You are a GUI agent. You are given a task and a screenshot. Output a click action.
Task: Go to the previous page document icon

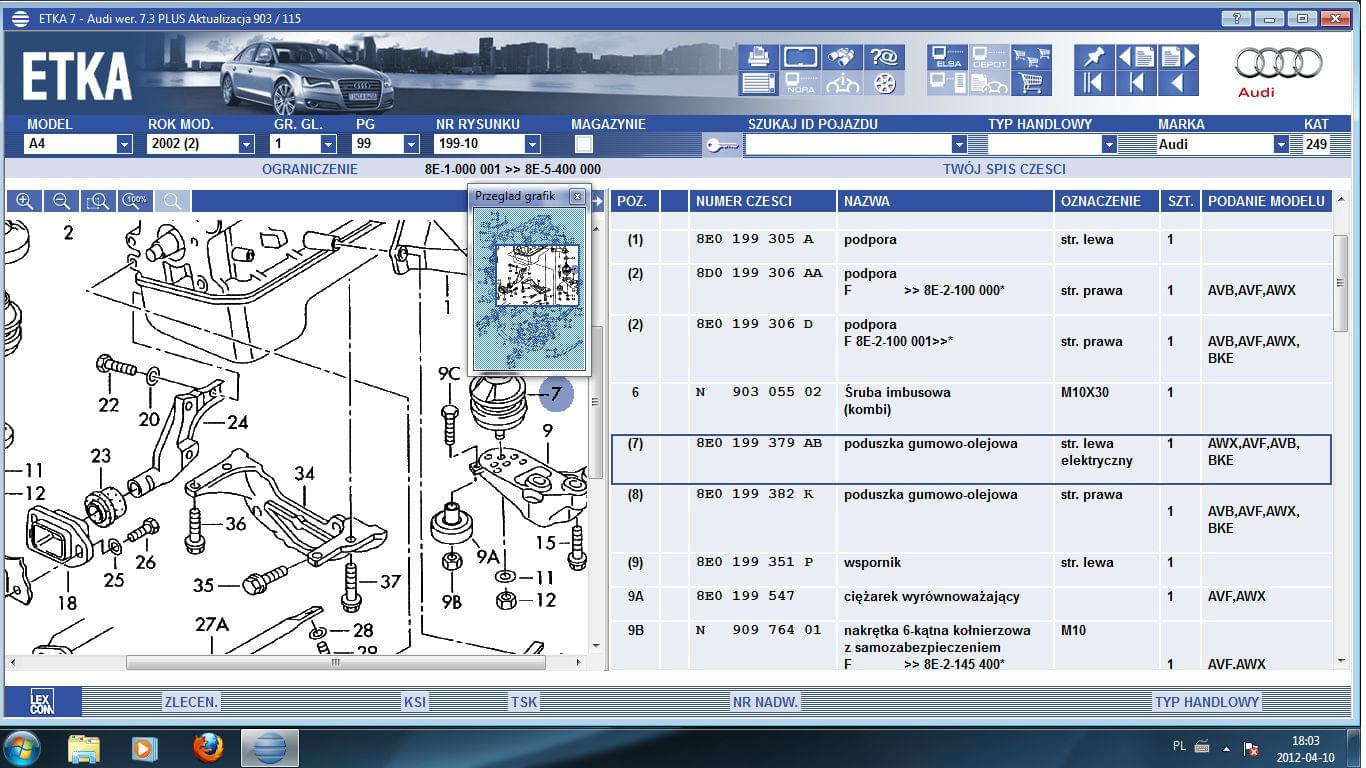point(1136,57)
